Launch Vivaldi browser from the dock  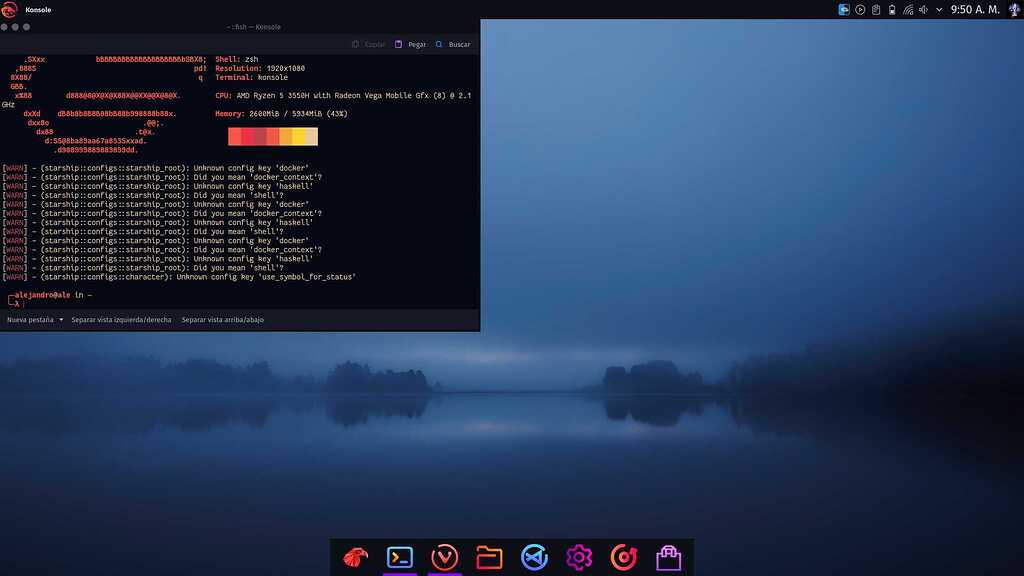[444, 557]
